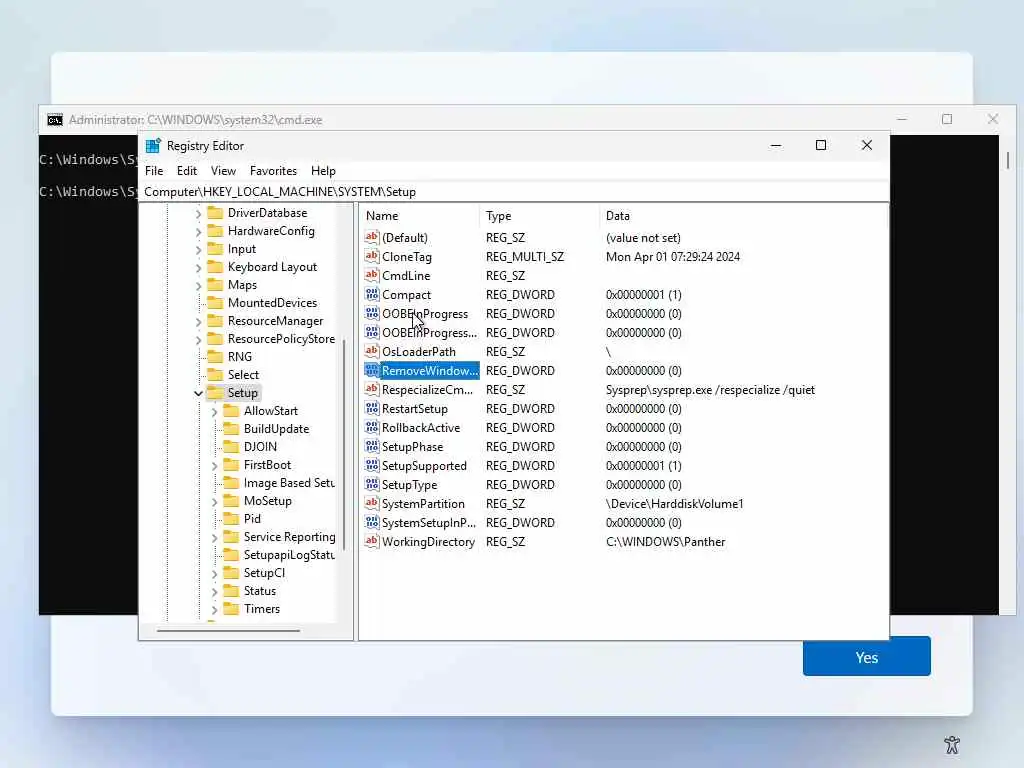Viewport: 1024px width, 768px height.
Task: Collapse the Setup key in tree
Action: tap(199, 393)
